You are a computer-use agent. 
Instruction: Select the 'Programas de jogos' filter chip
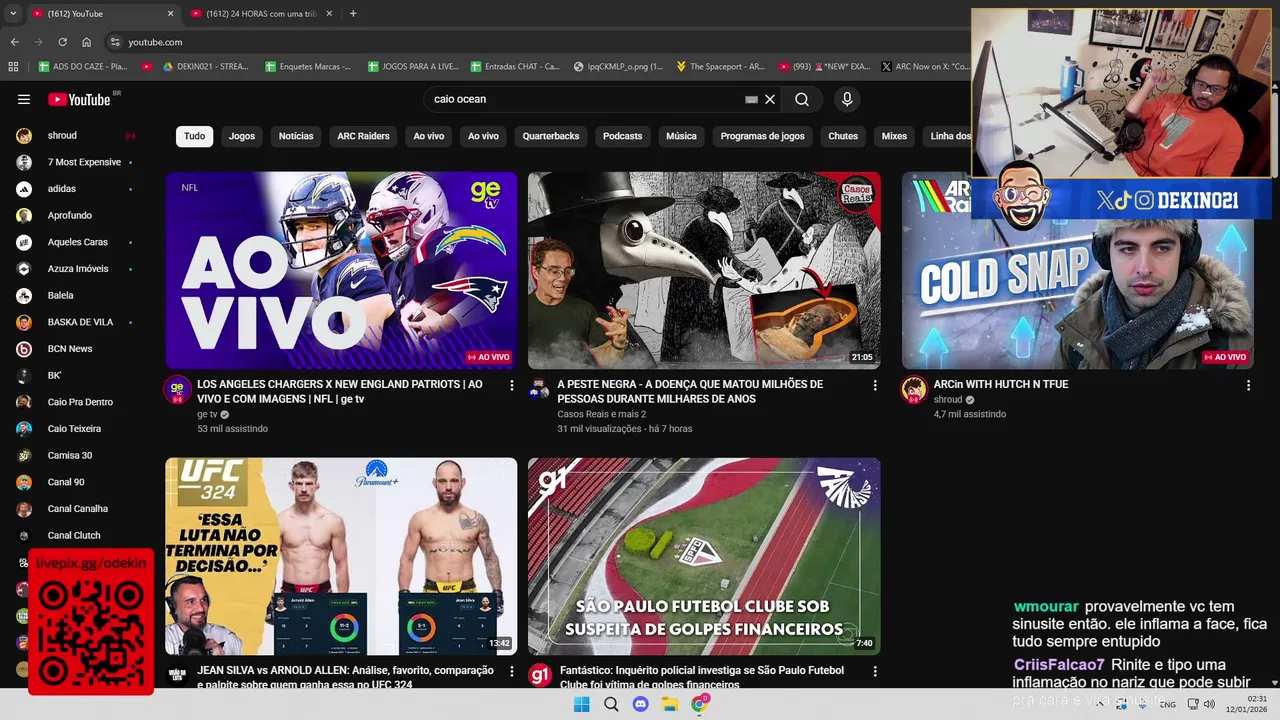coord(762,136)
